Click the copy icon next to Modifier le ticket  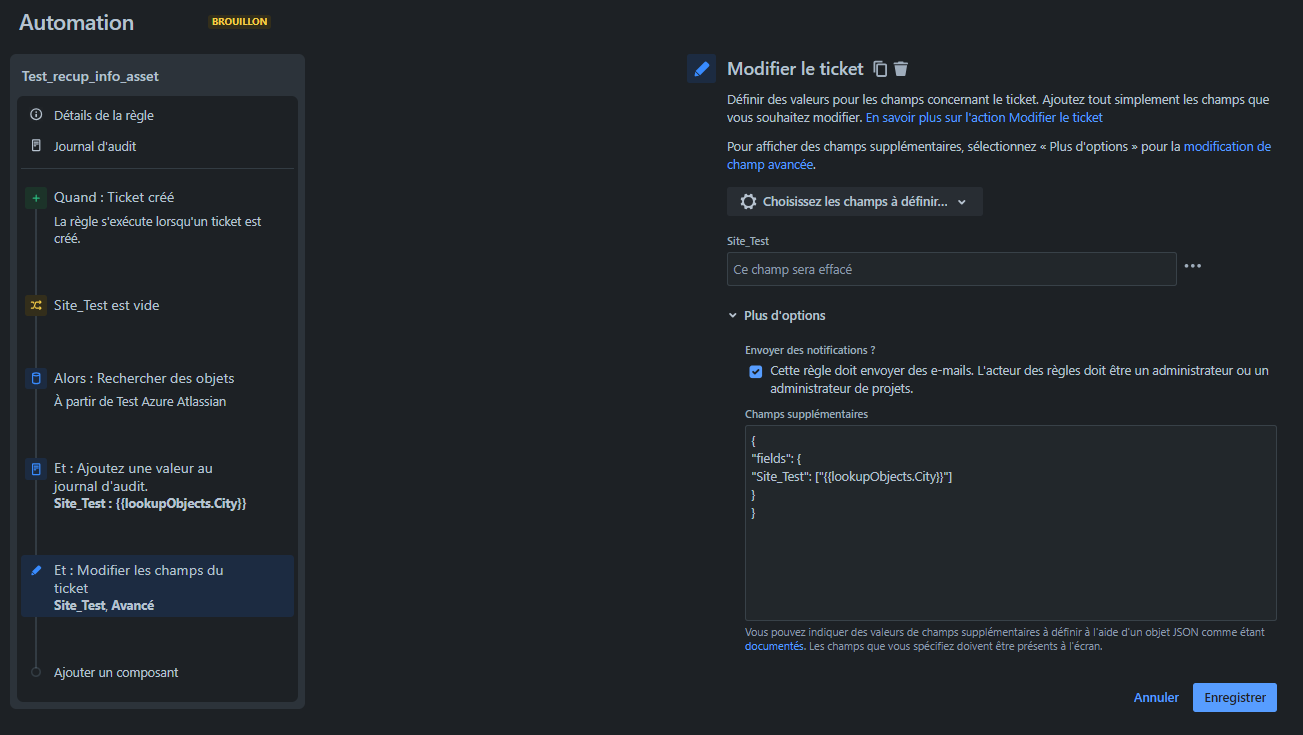coord(880,69)
